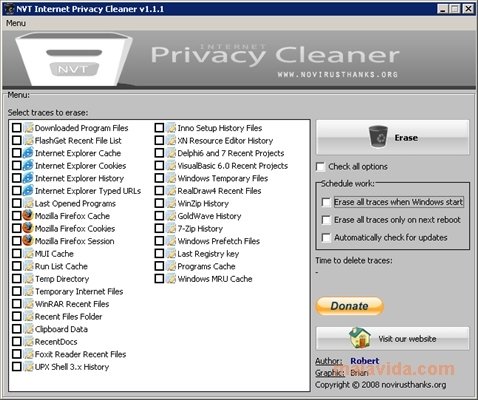Check the Last Registry key box
Viewport: 478px width, 400px height.
click(x=159, y=254)
